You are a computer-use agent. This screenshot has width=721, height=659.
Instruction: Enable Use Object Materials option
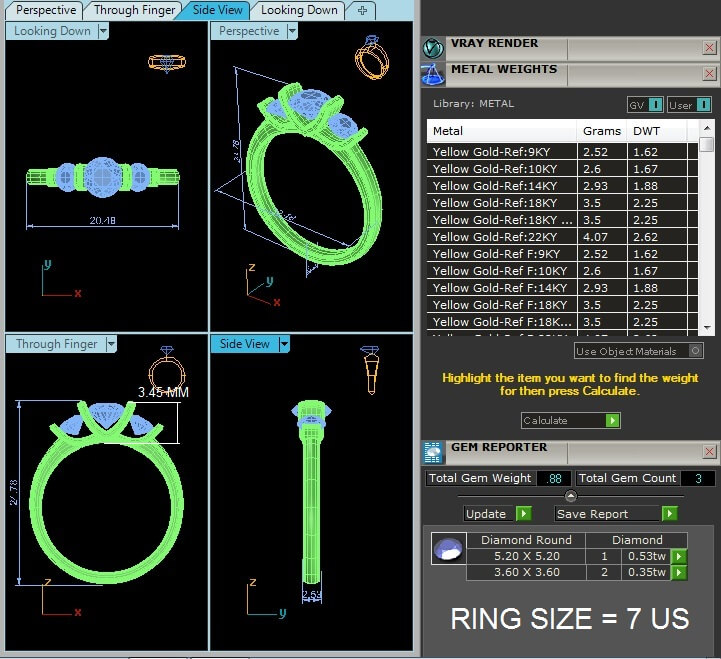coord(696,351)
